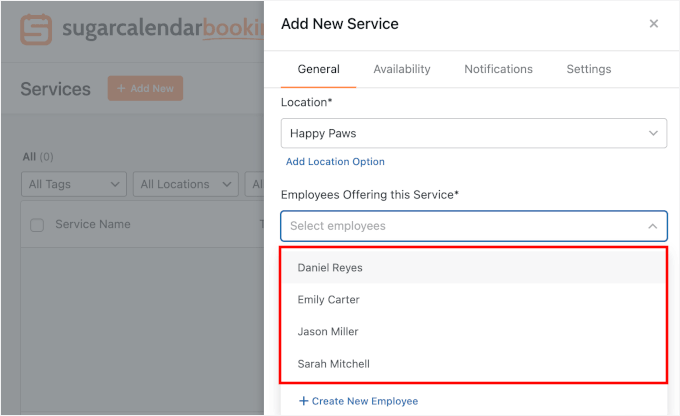This screenshot has width=680, height=416.
Task: Click the sugarcalendar booking wordmark
Action: point(163,29)
